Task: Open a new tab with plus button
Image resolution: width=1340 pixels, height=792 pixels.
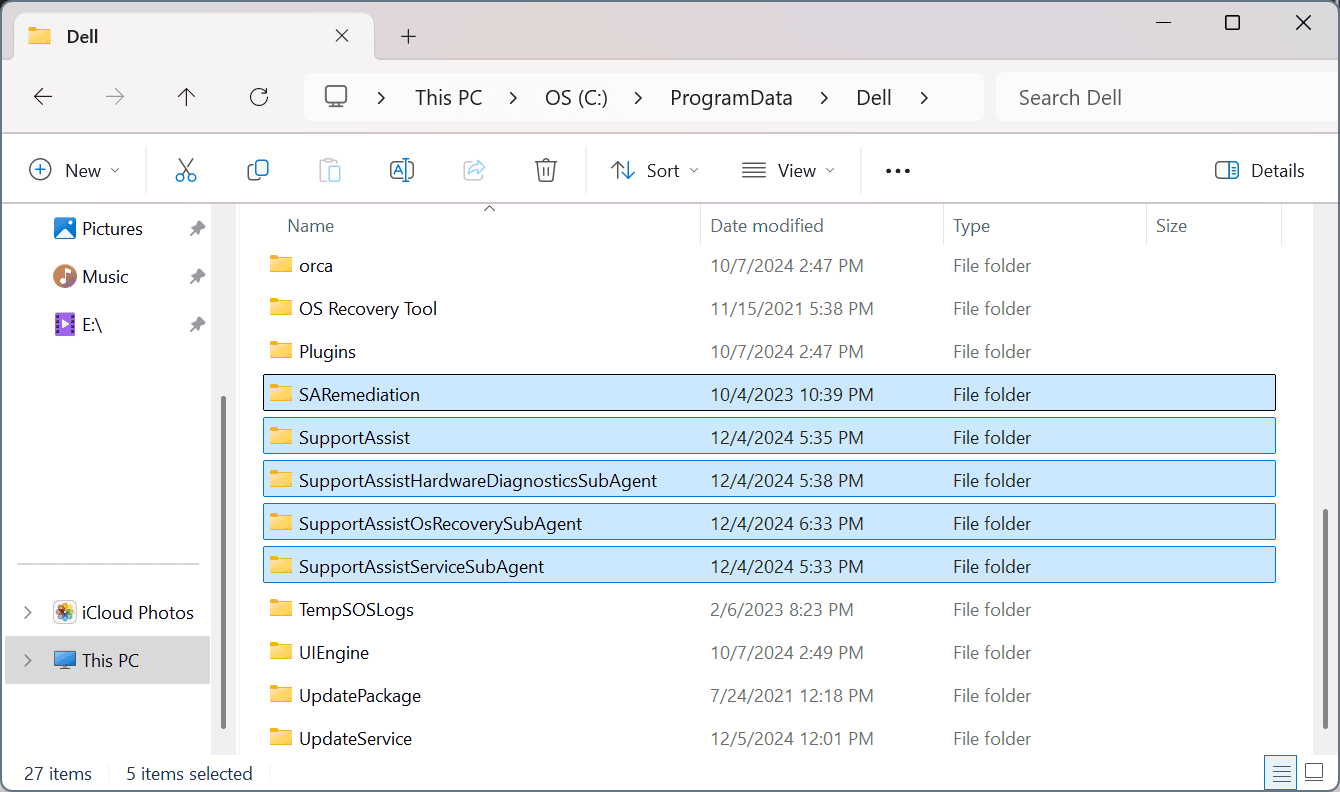Action: point(408,37)
